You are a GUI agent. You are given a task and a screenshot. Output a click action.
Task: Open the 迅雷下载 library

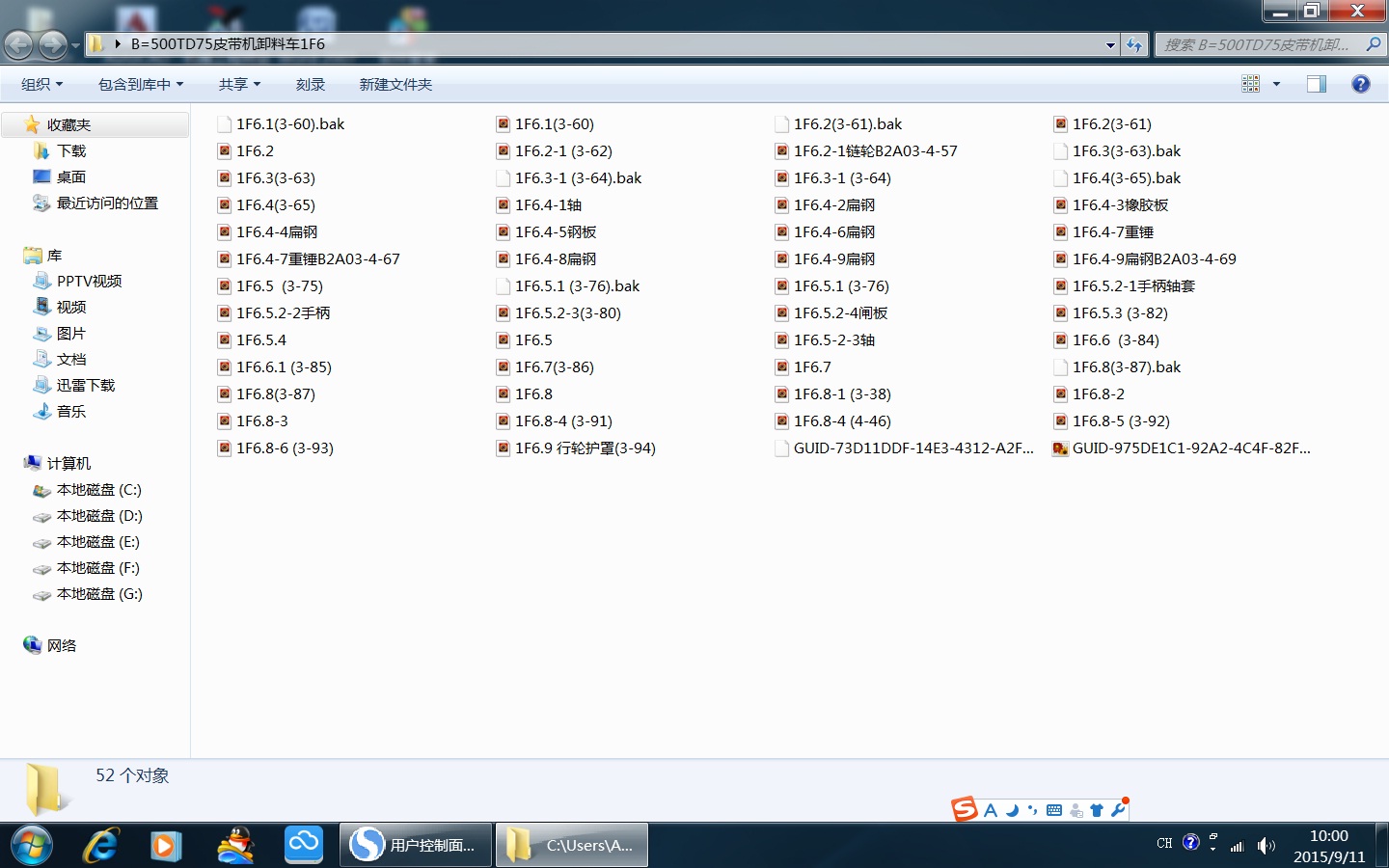coord(85,385)
